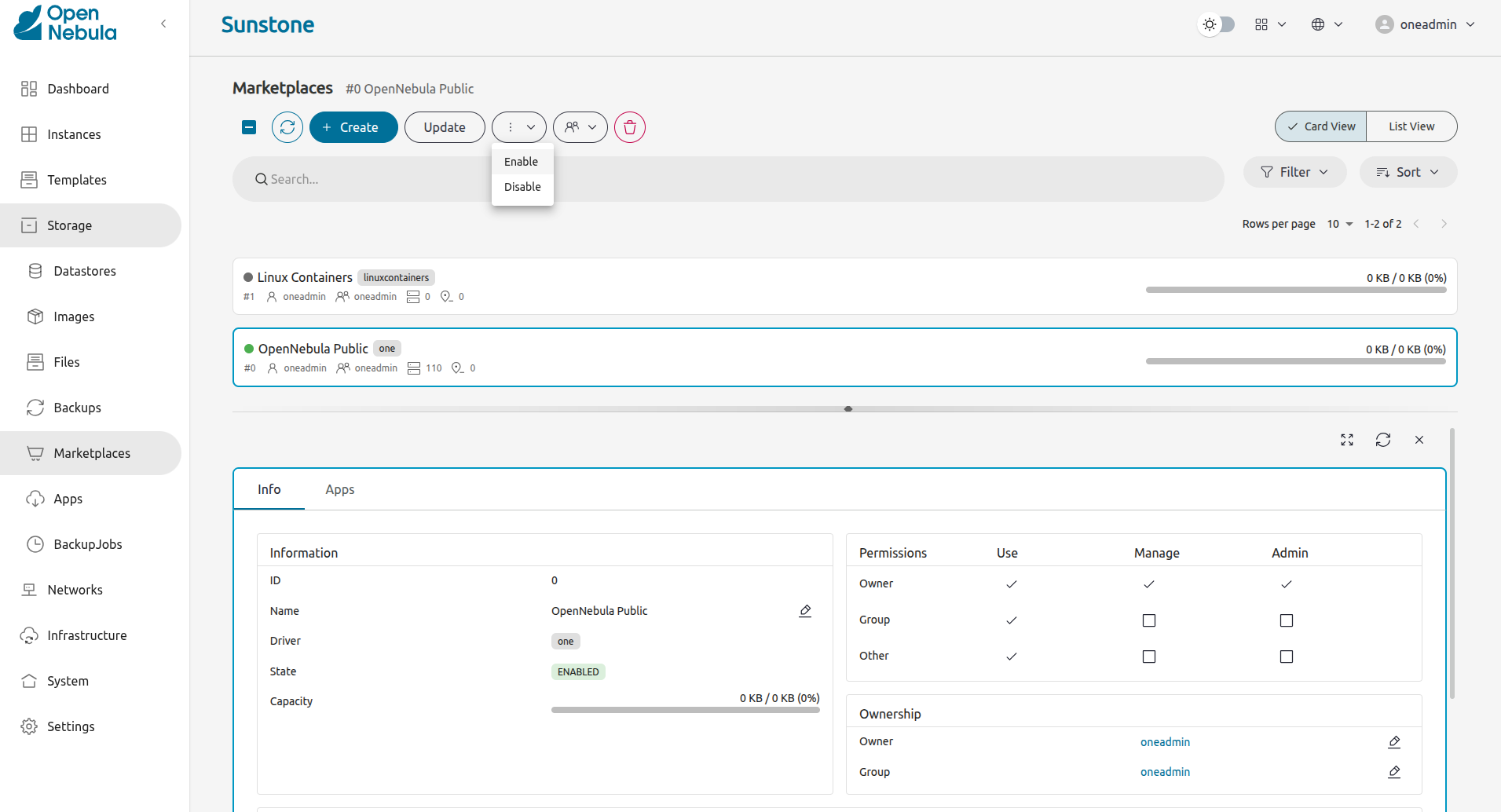Open the Sort options dropdown
Viewport: 1501px width, 812px height.
1408,171
